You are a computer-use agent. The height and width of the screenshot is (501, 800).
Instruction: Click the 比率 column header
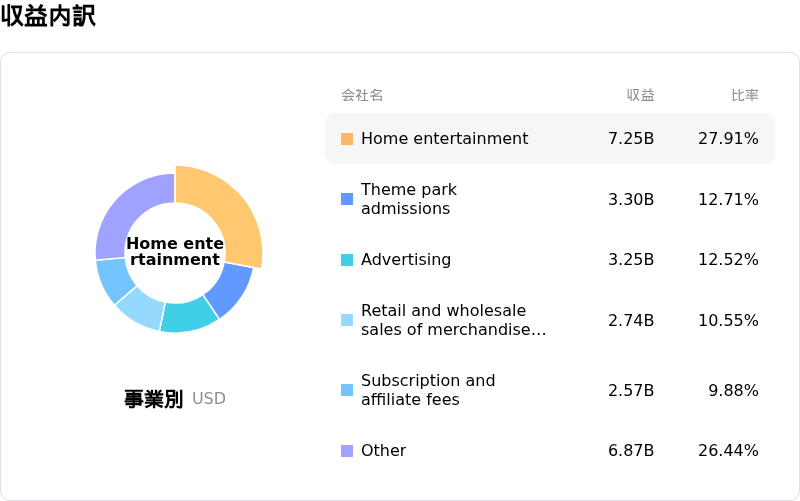pos(745,95)
